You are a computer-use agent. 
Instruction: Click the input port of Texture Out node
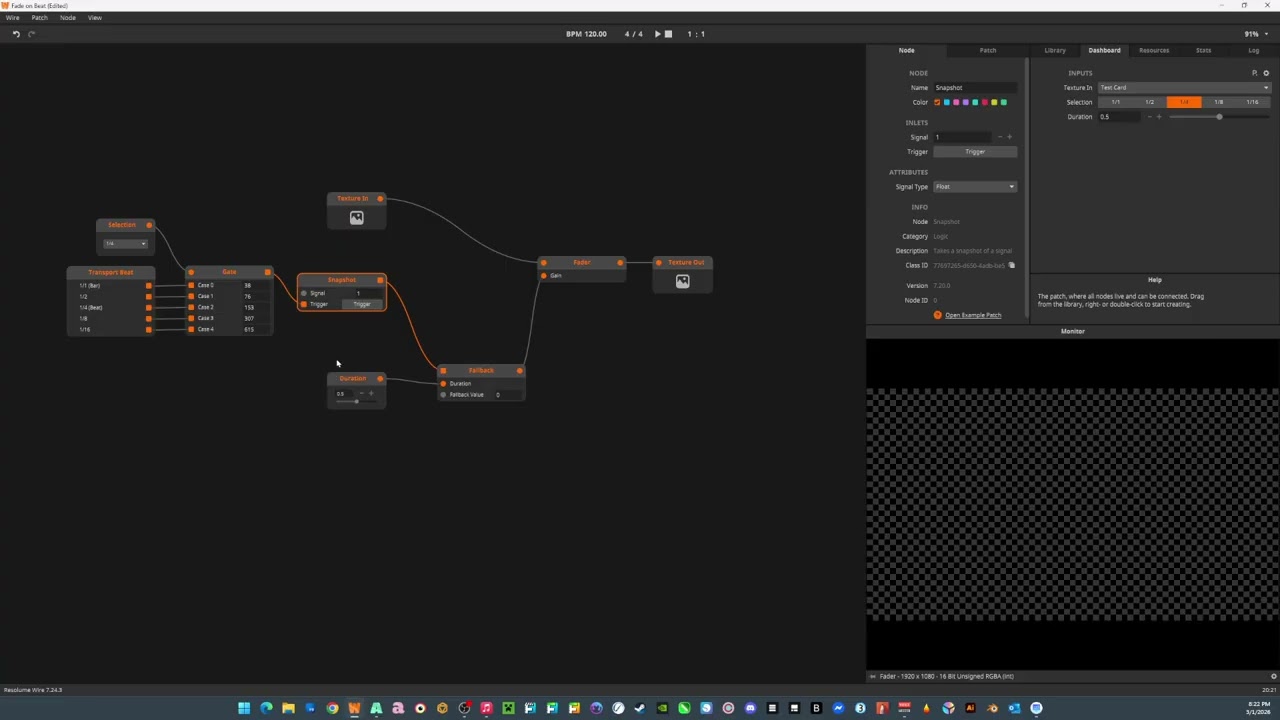[x=658, y=263]
